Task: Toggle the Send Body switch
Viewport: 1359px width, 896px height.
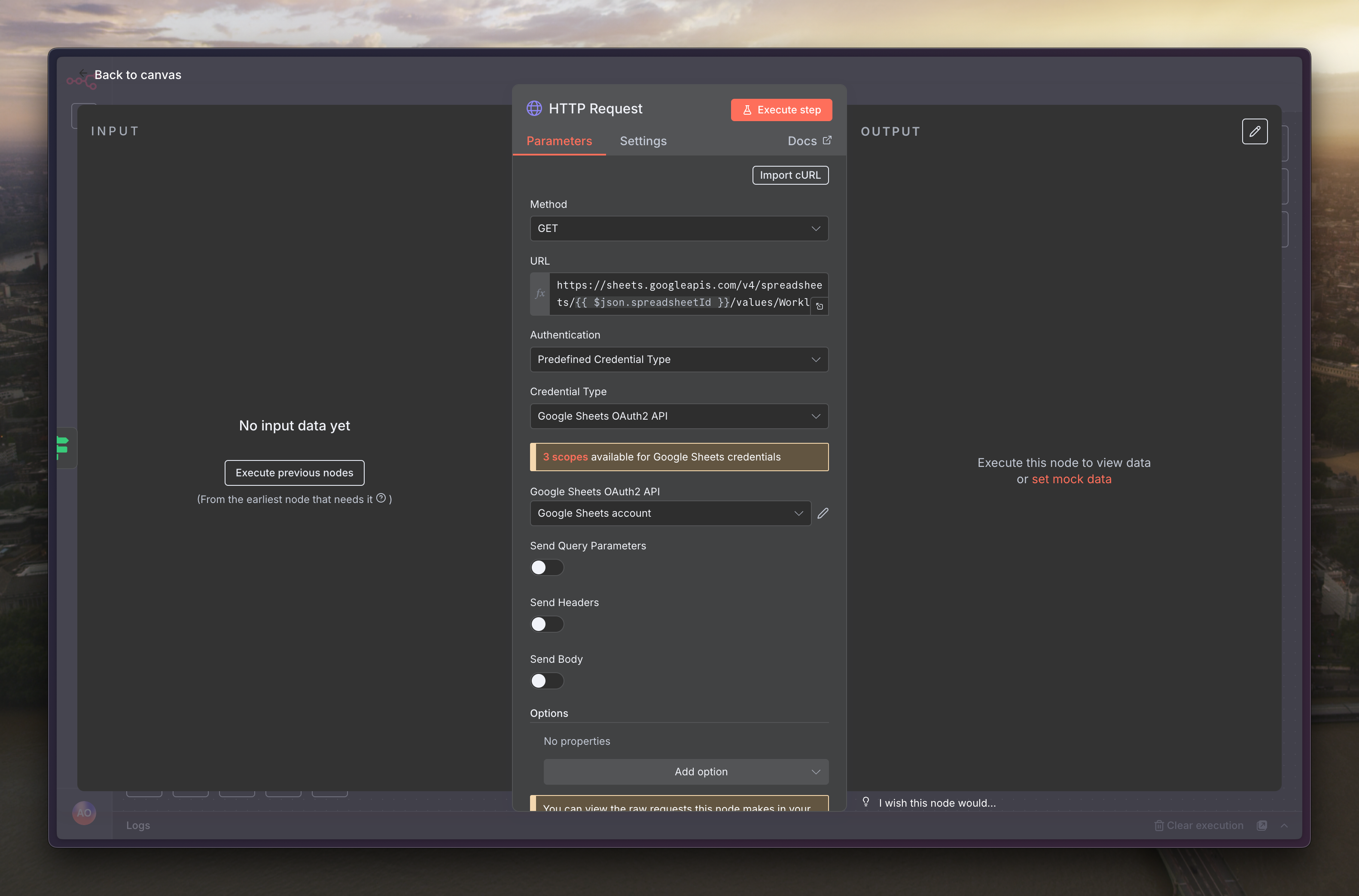Action: point(547,680)
